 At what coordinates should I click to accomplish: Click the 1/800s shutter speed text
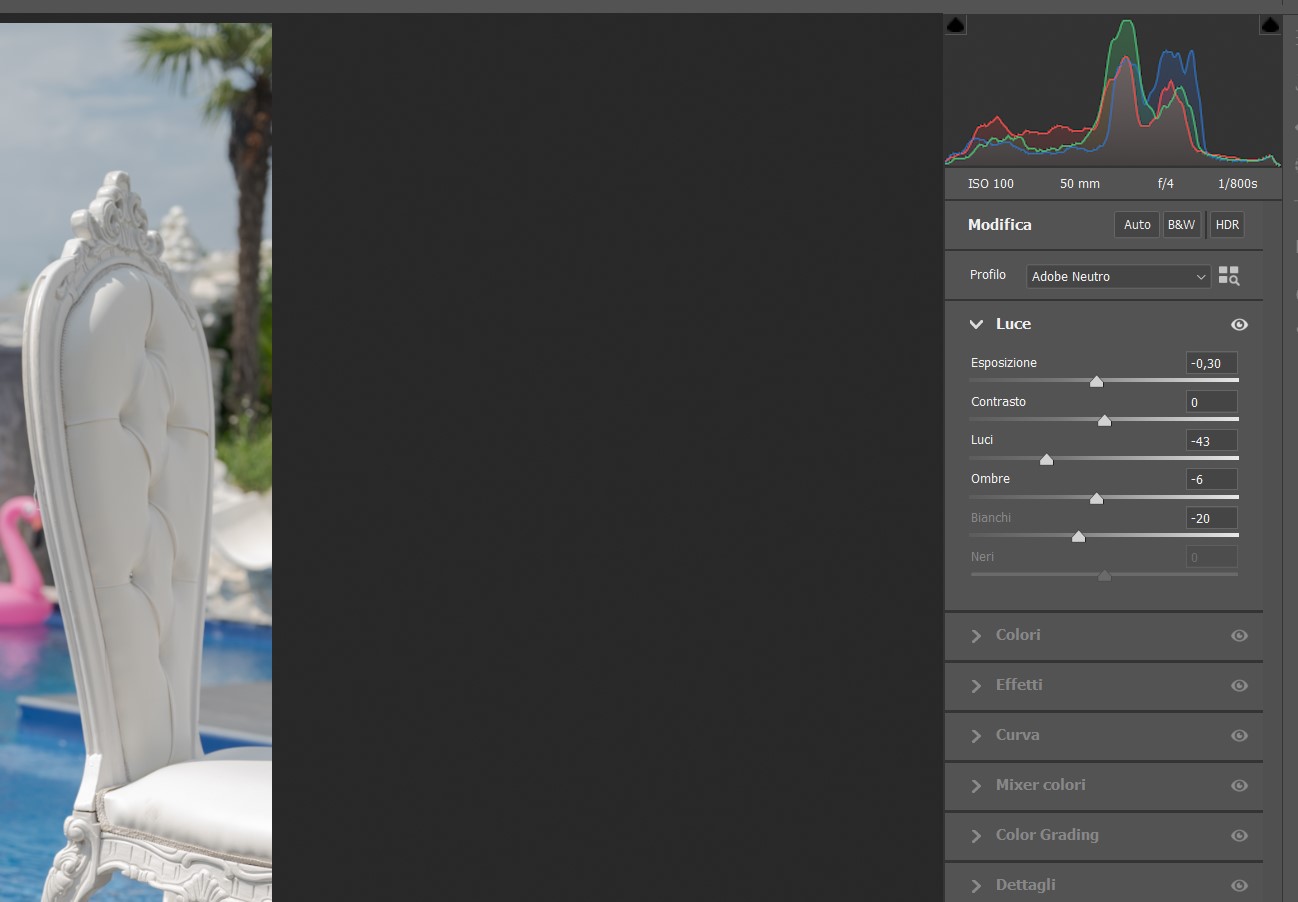[x=1237, y=184]
